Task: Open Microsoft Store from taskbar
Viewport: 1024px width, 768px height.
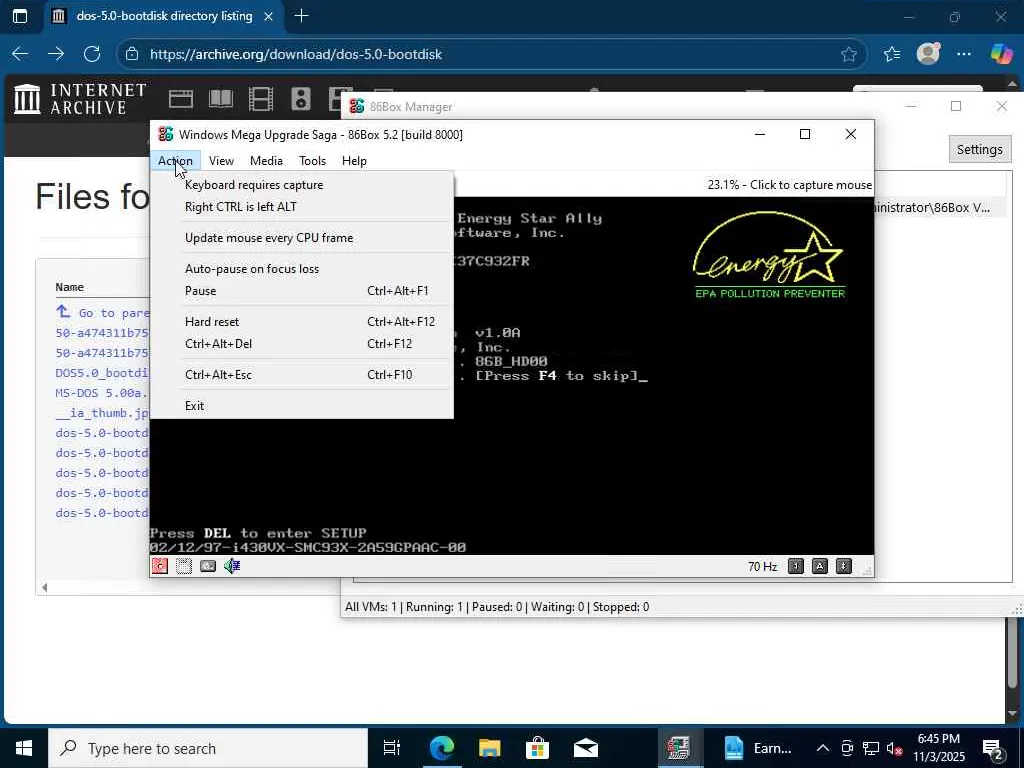Action: tap(537, 748)
